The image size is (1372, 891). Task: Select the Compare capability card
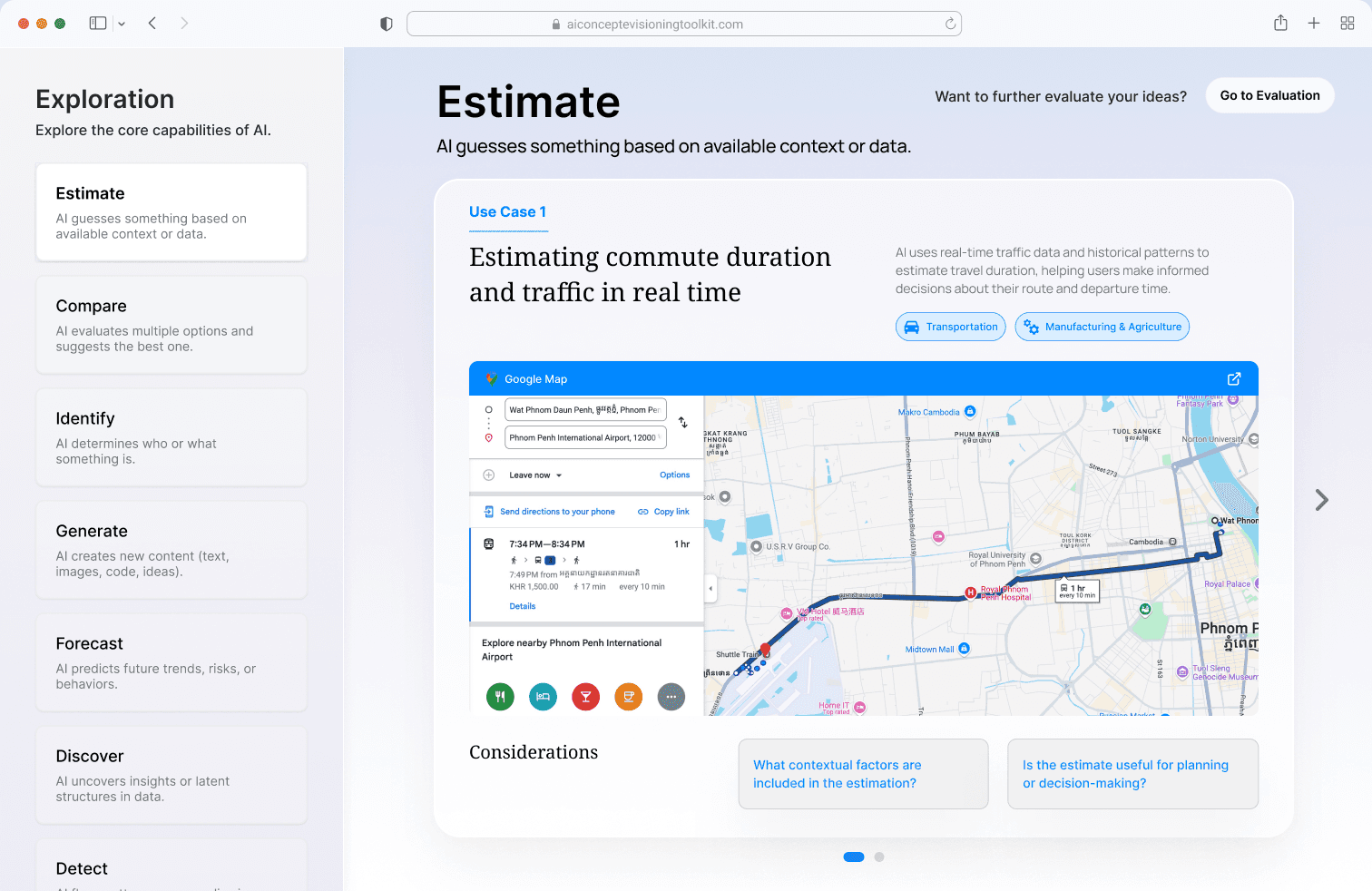point(171,325)
